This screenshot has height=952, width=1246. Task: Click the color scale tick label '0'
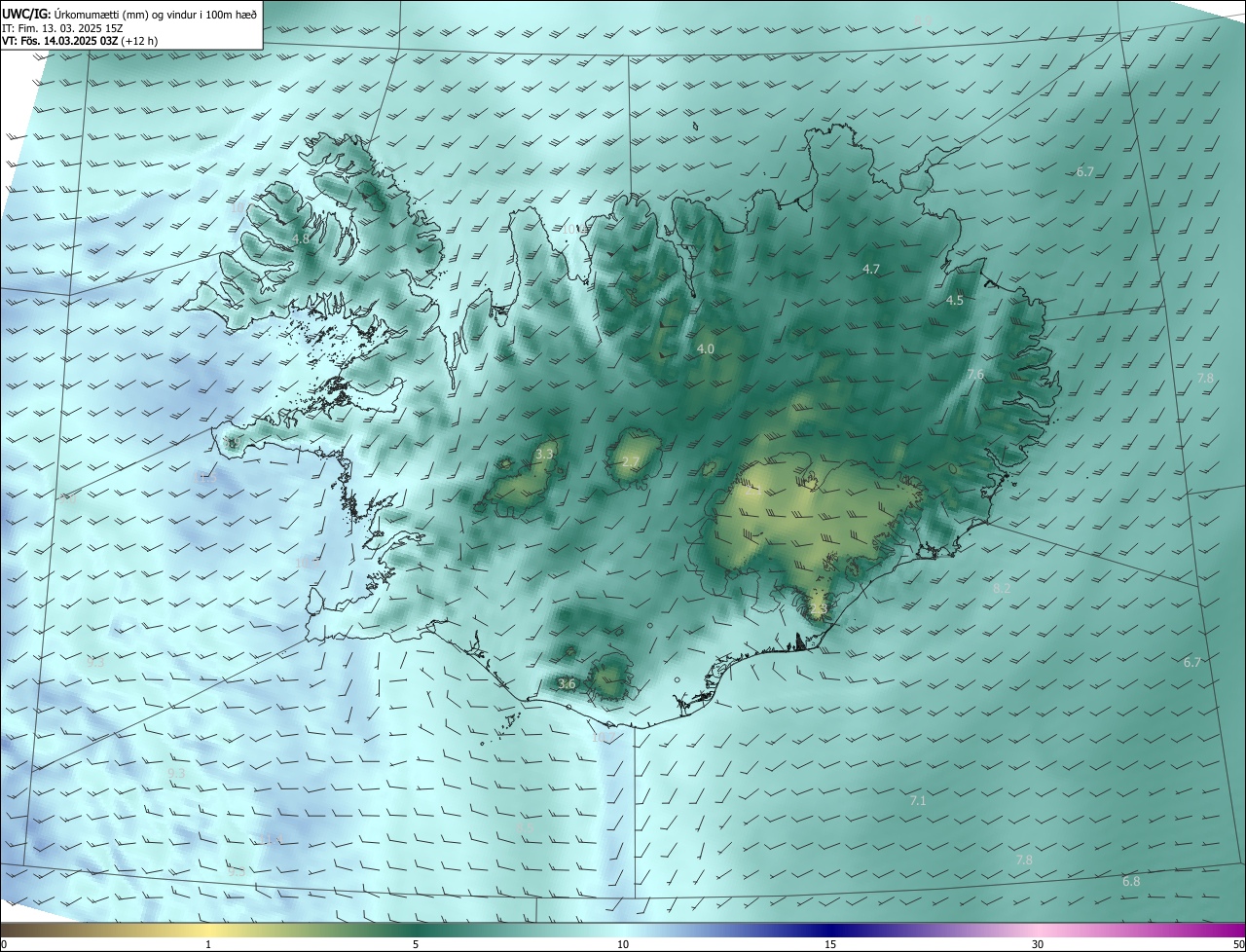pos(4,945)
